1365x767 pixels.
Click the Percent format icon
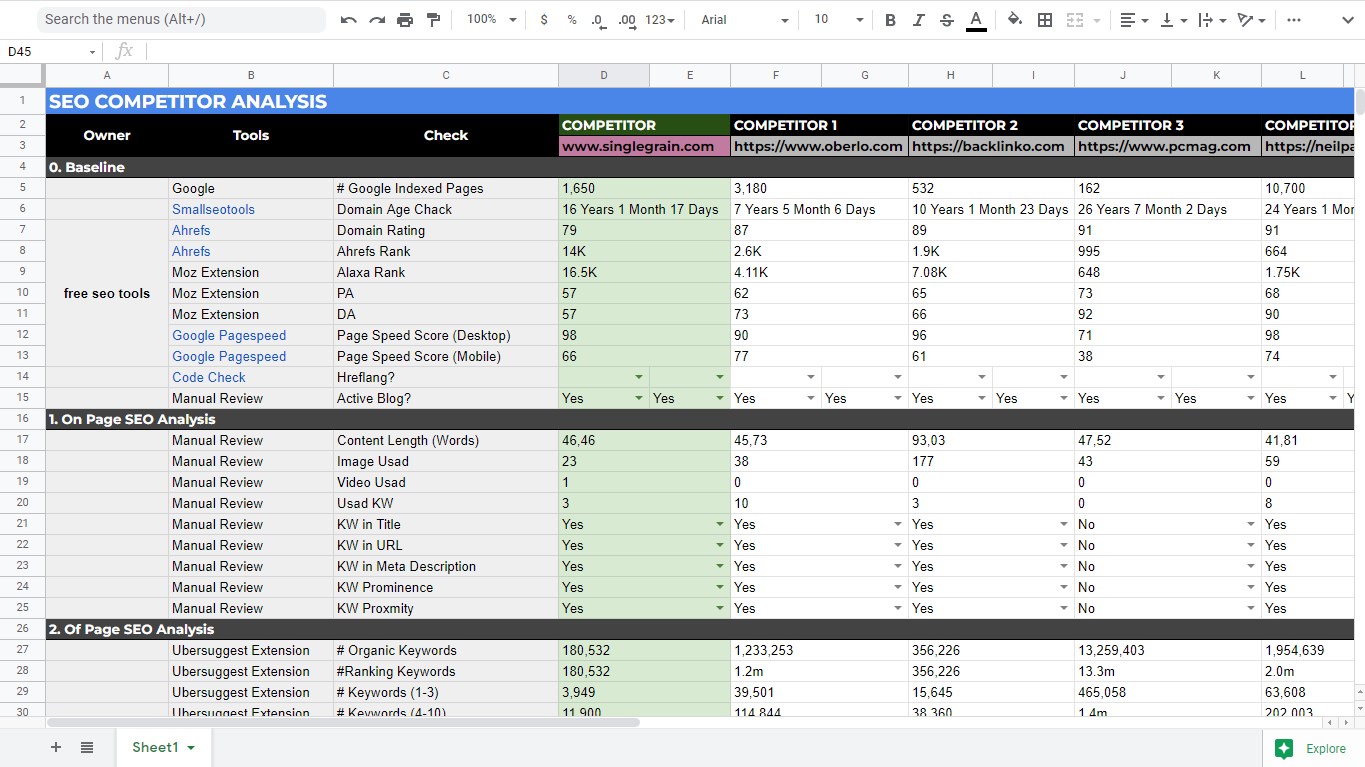click(x=571, y=19)
